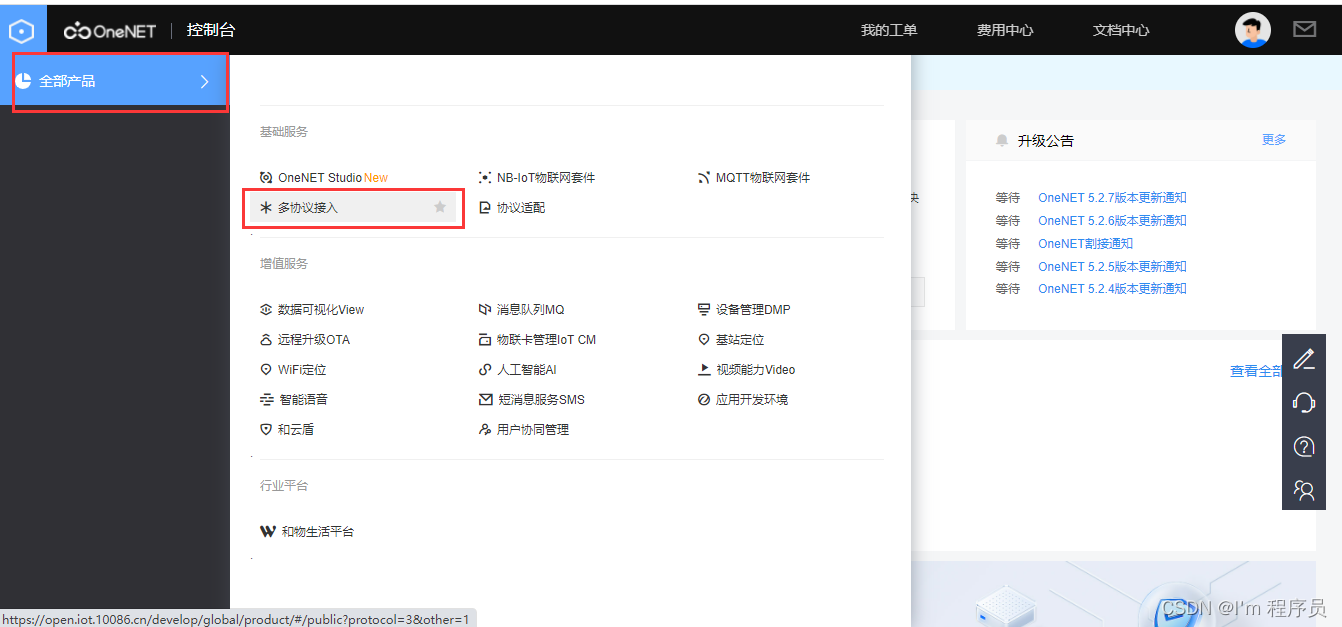Toggle the favorite star next to 多协议接入
Screen dimensions: 1342x627
[439, 207]
